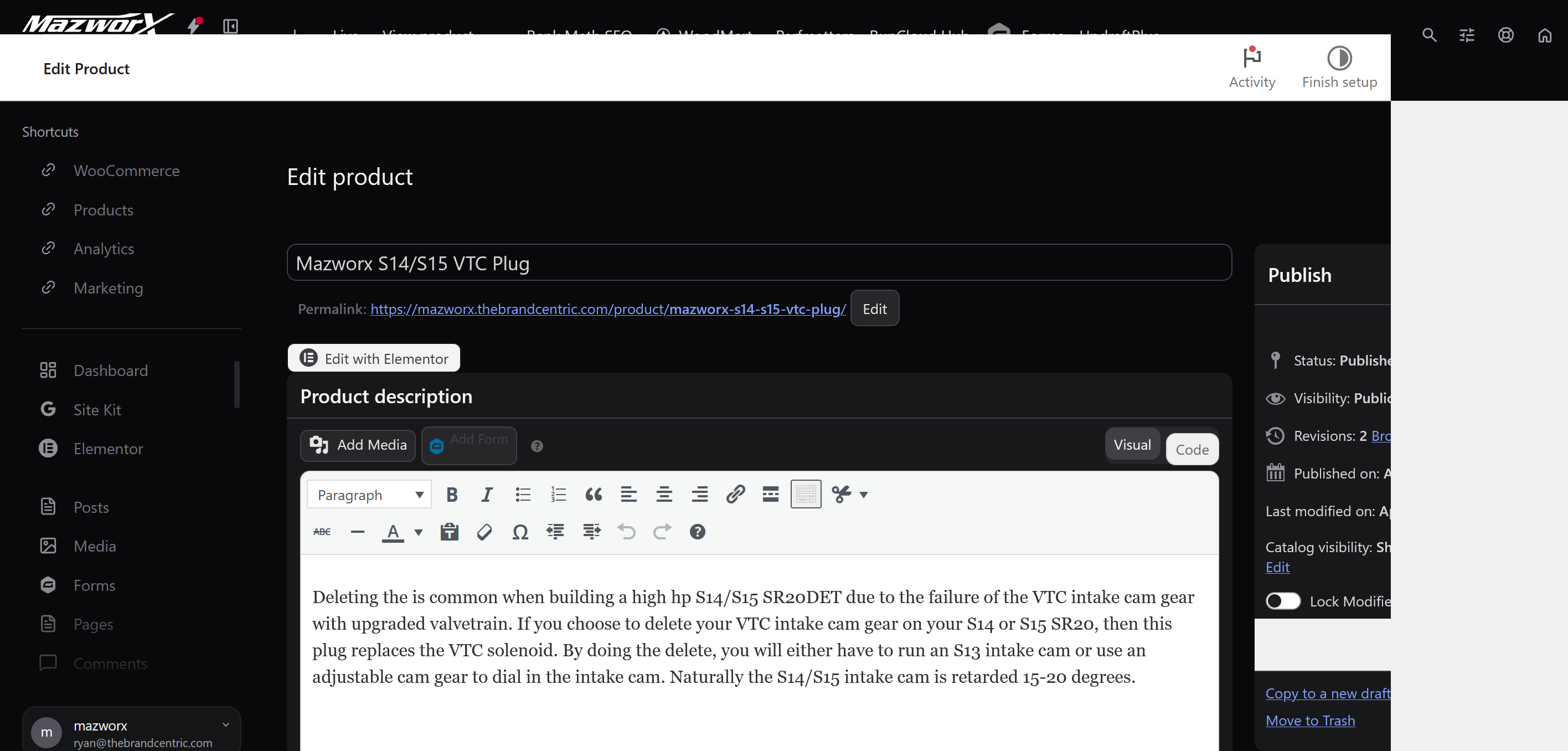Toggle the Lock Modified switch
This screenshot has width=1568, height=751.
tap(1282, 601)
